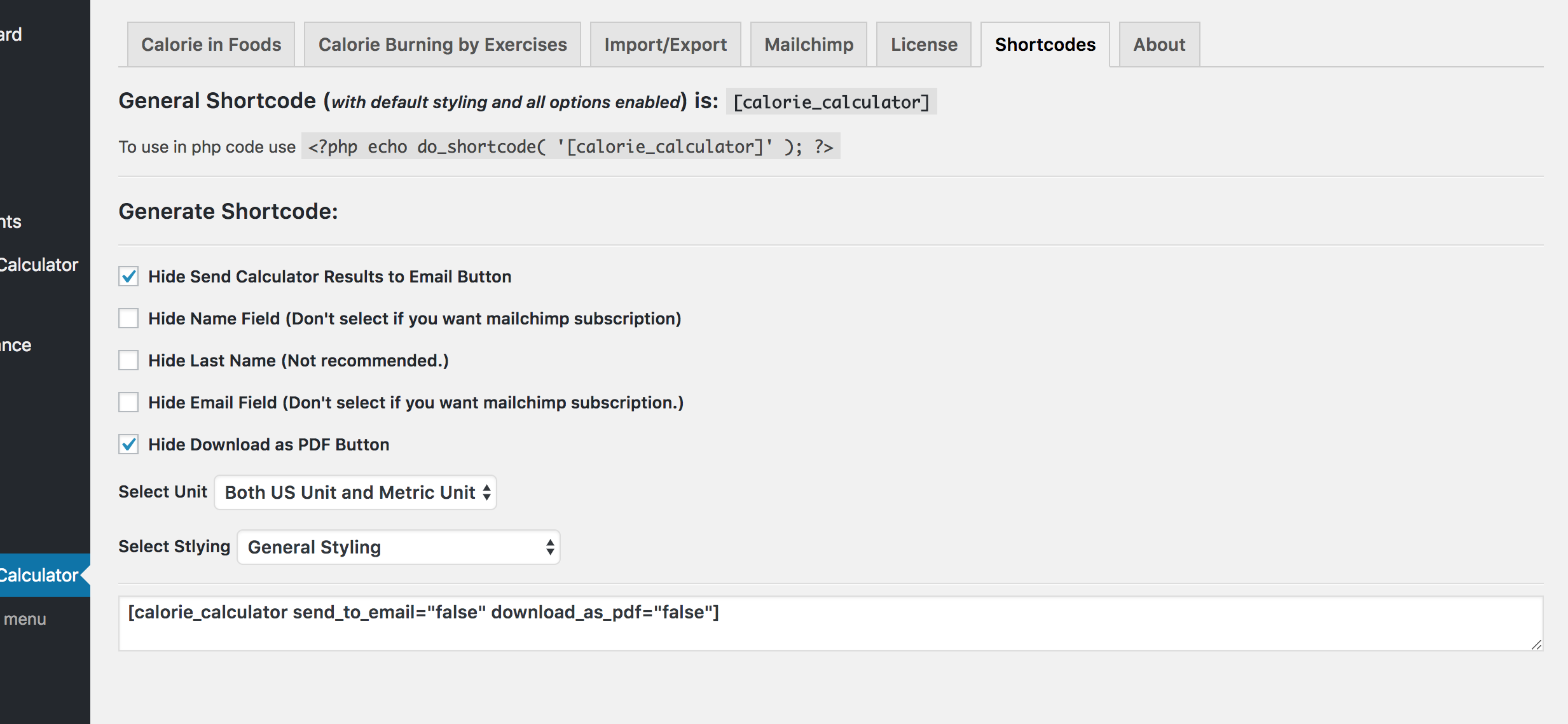Image resolution: width=1568 pixels, height=724 pixels.
Task: Open the Select Styling dropdown
Action: (399, 547)
